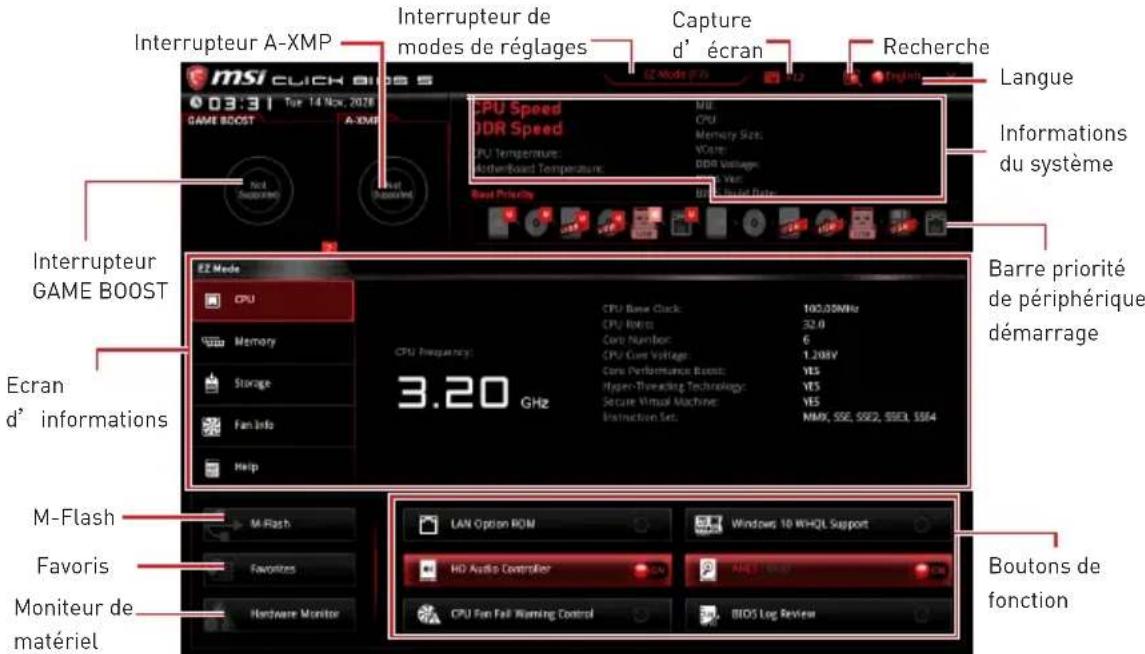This screenshot has width=1145, height=654.
Task: Open the Fan Info tab
Action: click(273, 426)
